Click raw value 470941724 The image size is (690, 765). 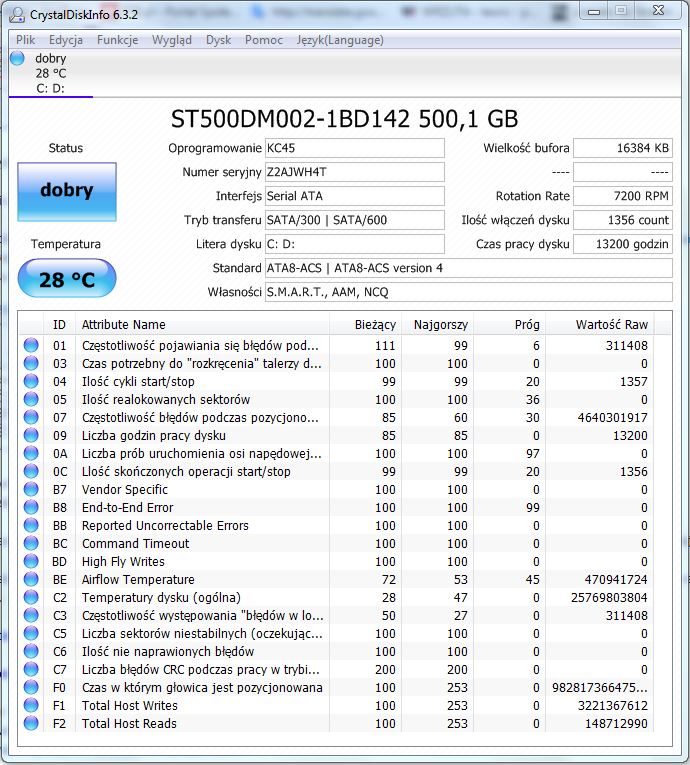616,580
